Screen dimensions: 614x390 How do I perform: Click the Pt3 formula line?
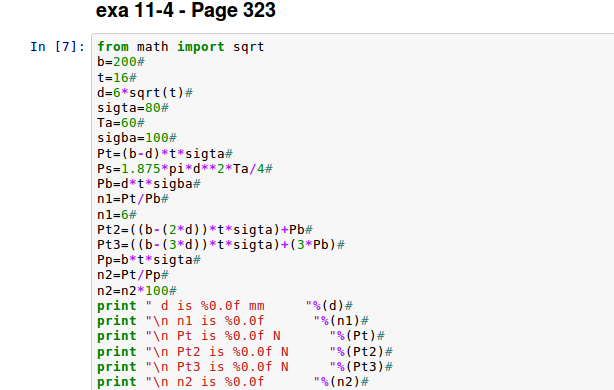(x=221, y=245)
